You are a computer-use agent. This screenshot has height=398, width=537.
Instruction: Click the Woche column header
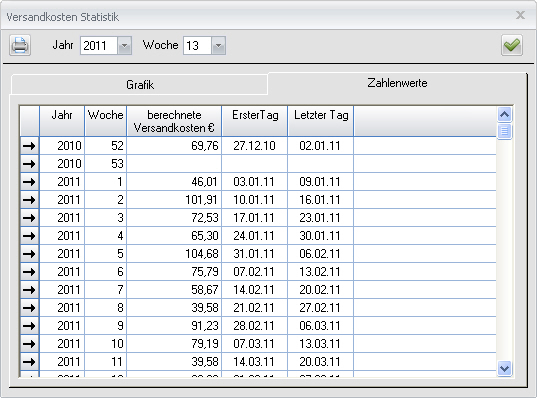[x=105, y=121]
